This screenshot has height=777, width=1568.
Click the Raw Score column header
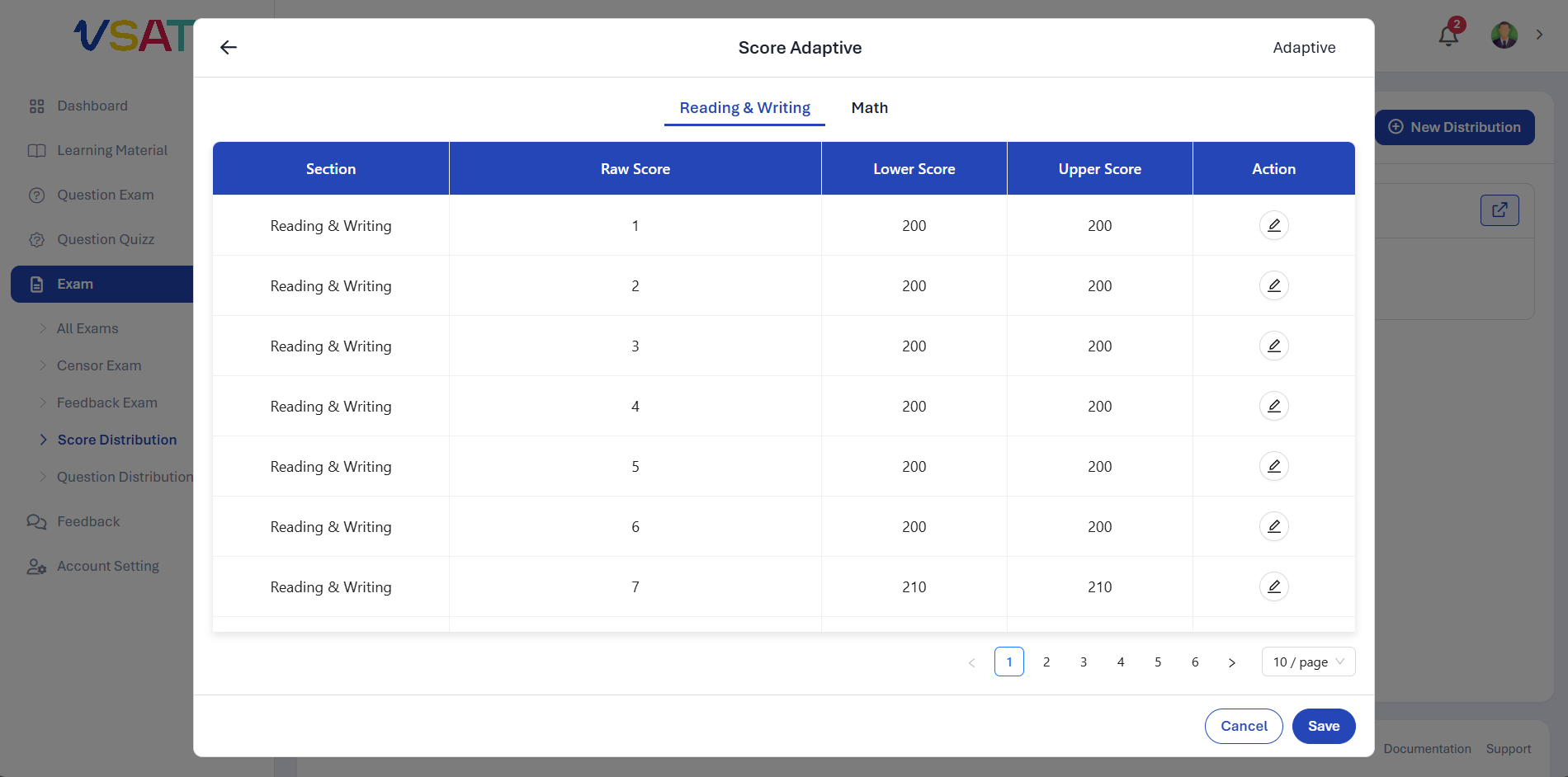pos(635,168)
